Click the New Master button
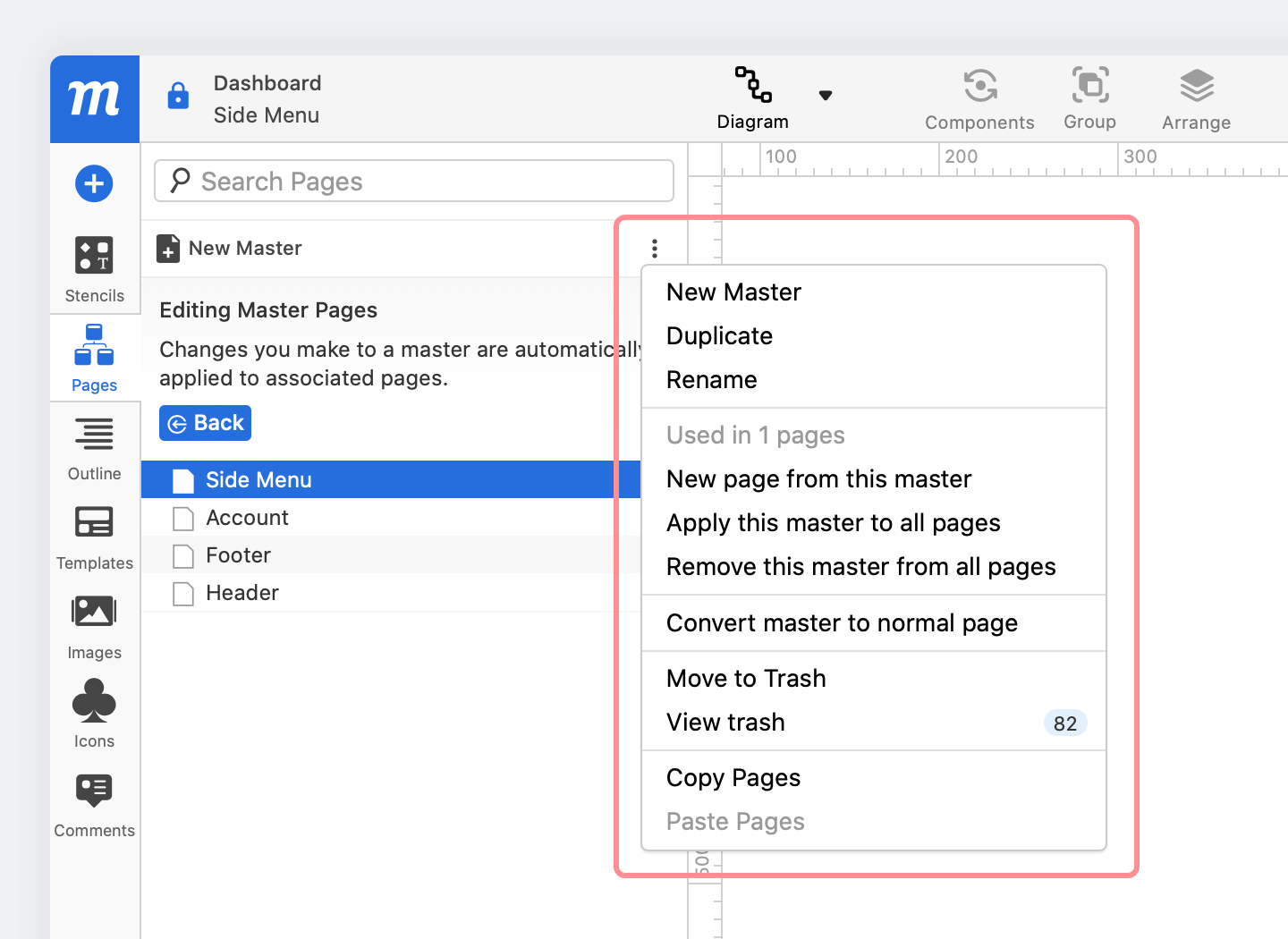 (230, 249)
